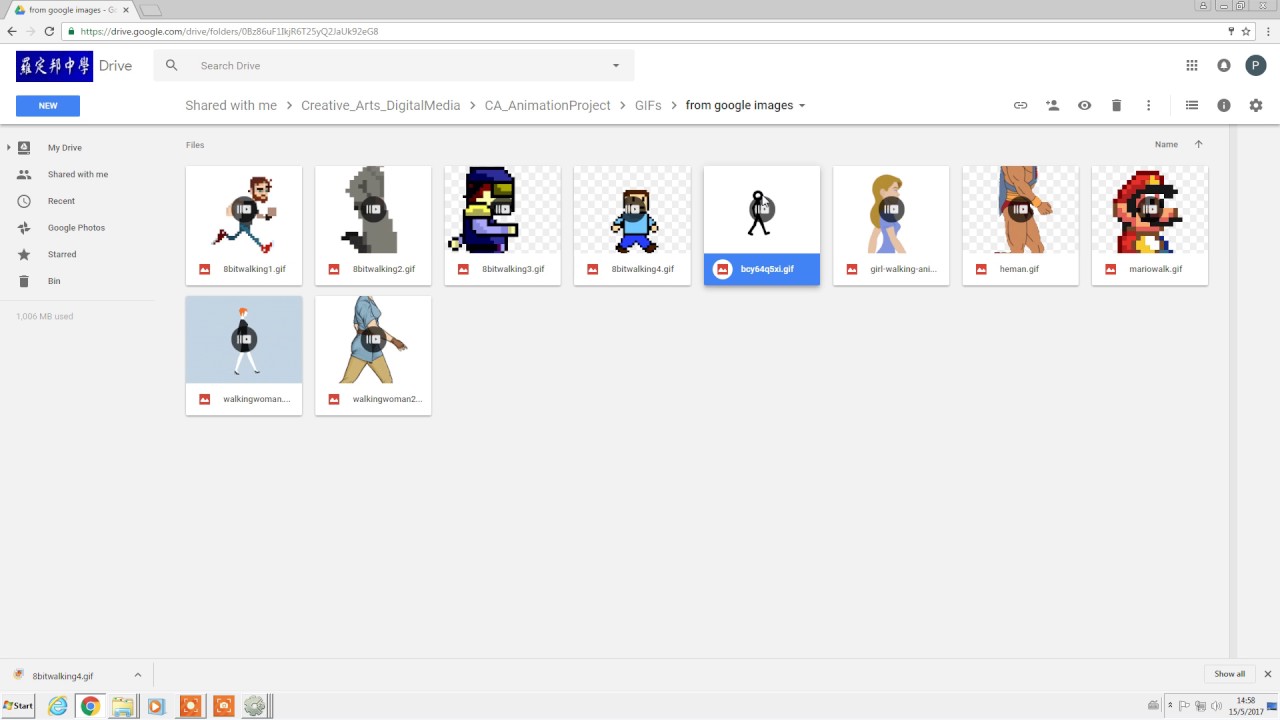This screenshot has width=1280, height=720.
Task: Go to GIFs breadcrumb
Action: [648, 105]
